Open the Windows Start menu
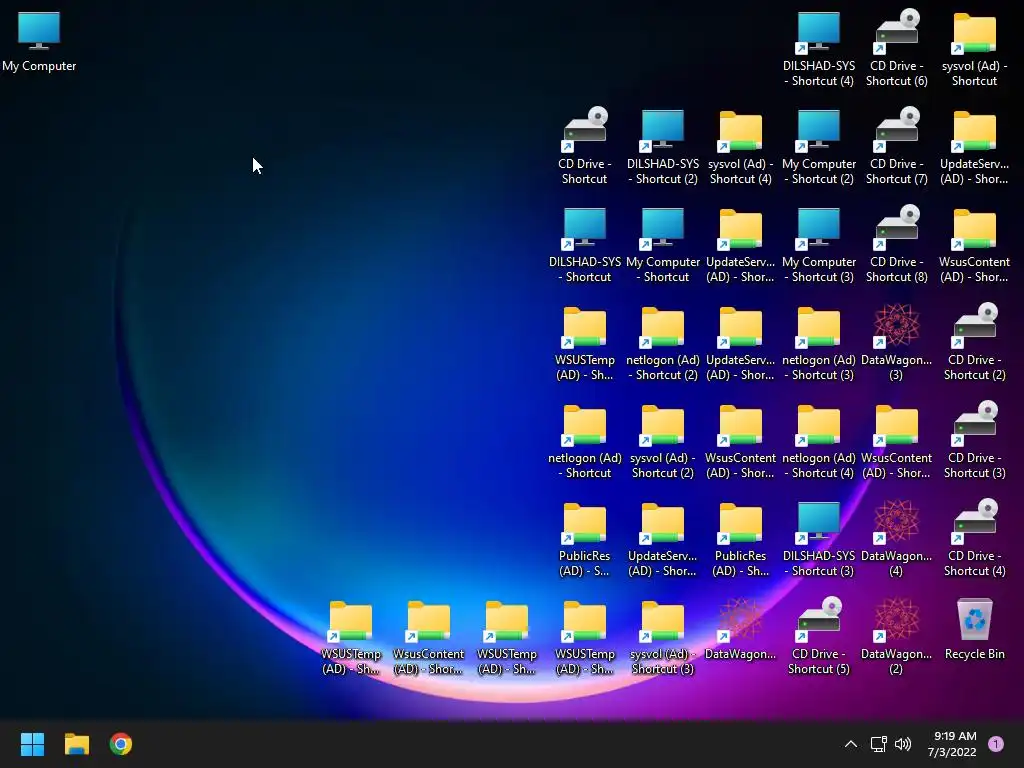 (32, 744)
